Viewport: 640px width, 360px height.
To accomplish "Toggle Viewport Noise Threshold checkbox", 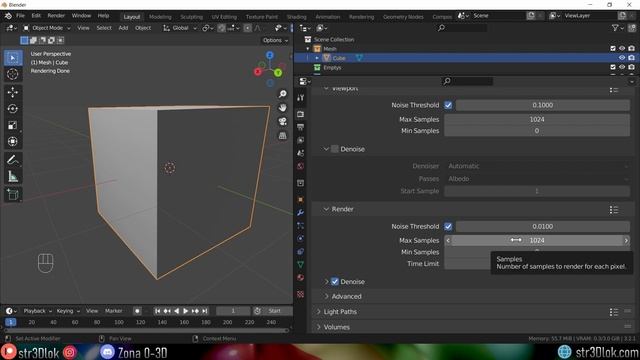I will click(448, 105).
